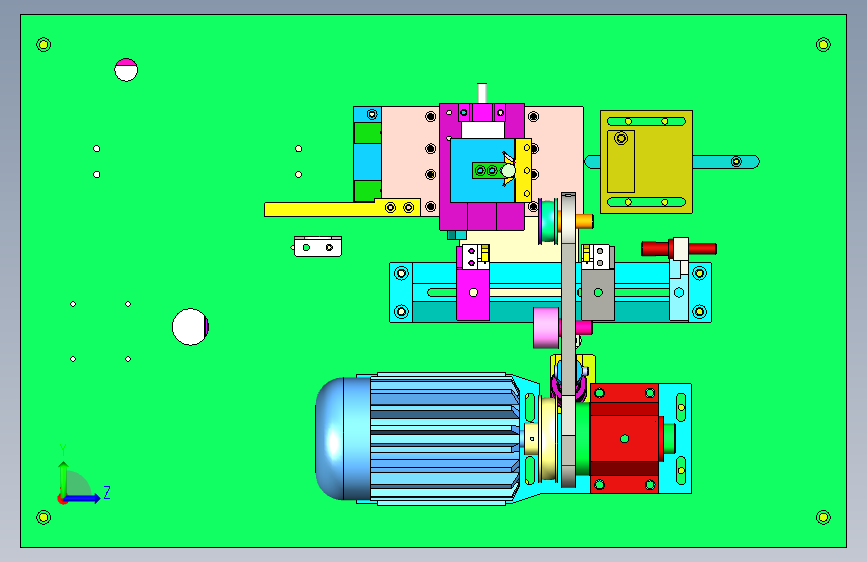Screen dimensions: 867x562
Task: Click the green Y axis arrow of the triad
Action: click(63, 478)
